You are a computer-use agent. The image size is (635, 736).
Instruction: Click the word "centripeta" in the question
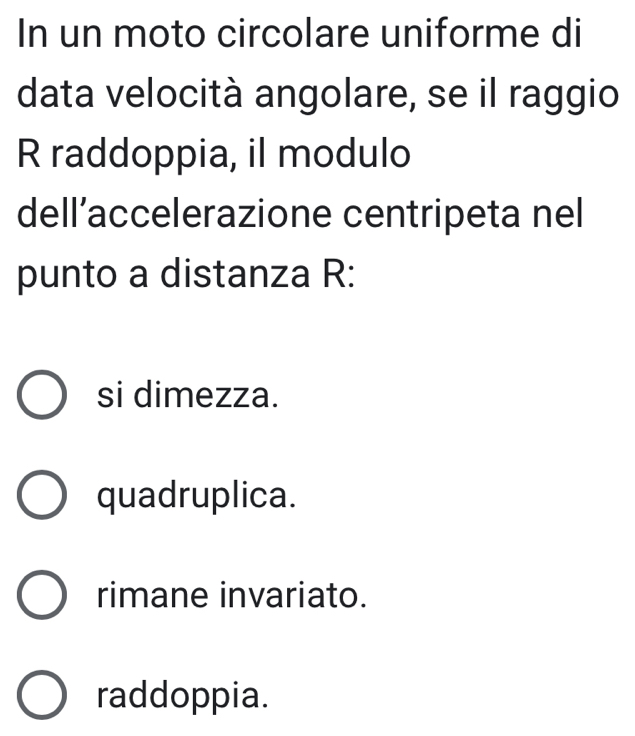pyautogui.click(x=457, y=220)
